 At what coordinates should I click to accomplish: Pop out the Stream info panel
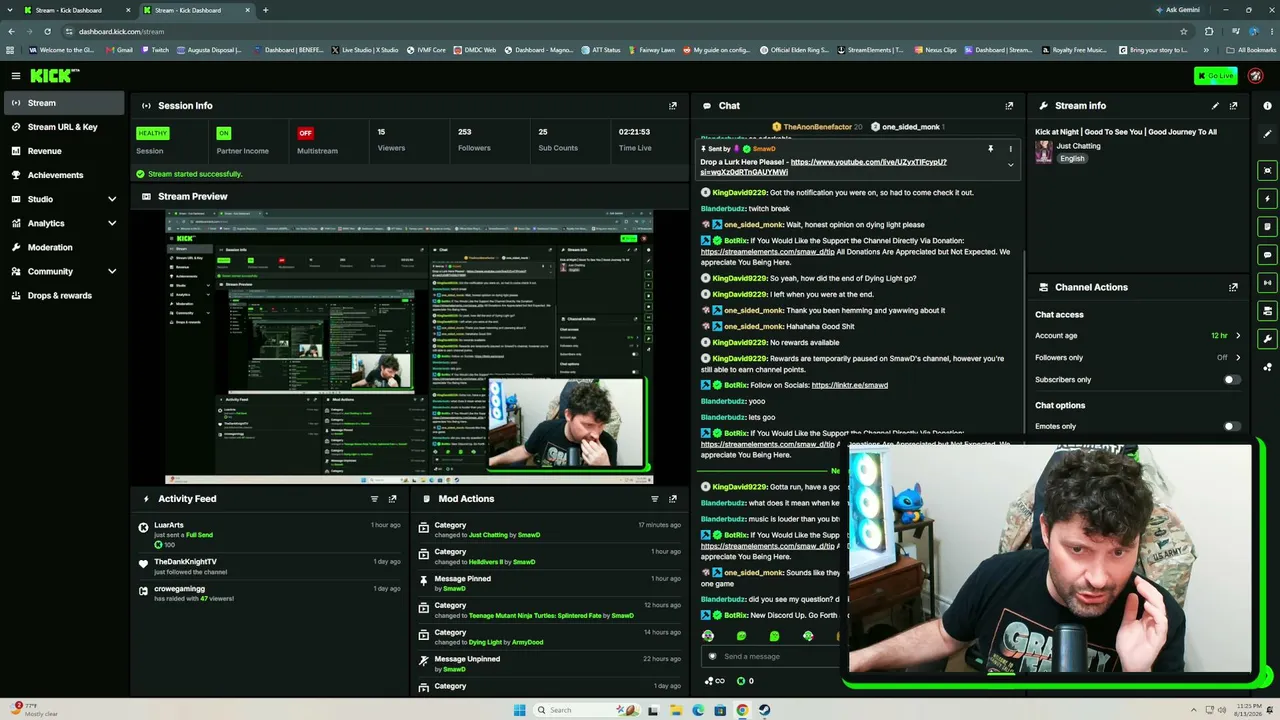1233,106
